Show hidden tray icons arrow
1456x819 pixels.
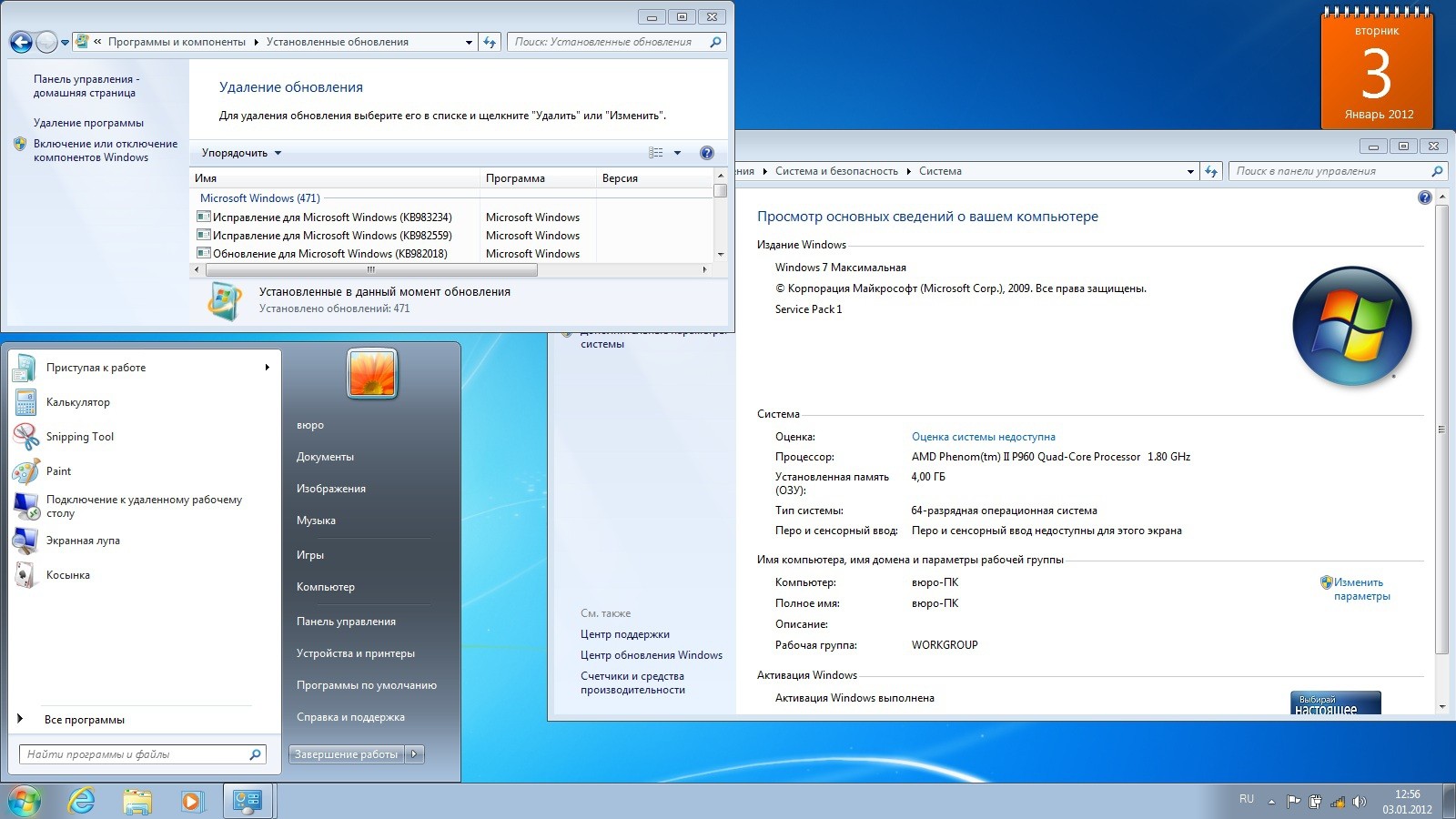click(x=1272, y=802)
